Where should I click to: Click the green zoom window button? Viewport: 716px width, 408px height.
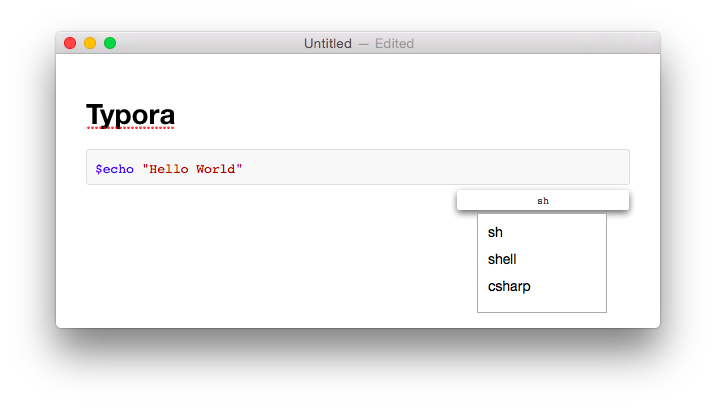110,43
